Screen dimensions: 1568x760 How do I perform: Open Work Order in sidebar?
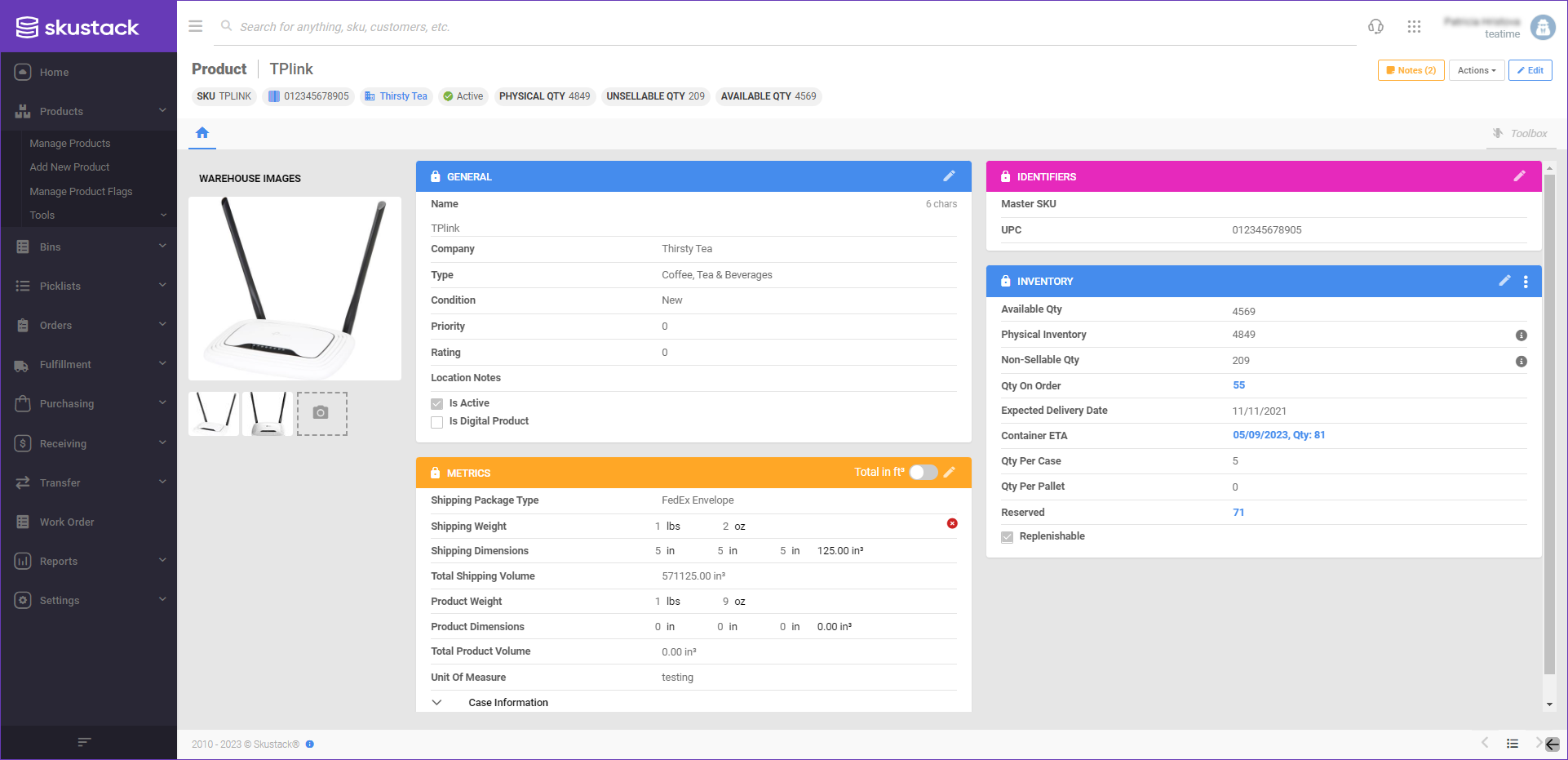click(x=67, y=522)
